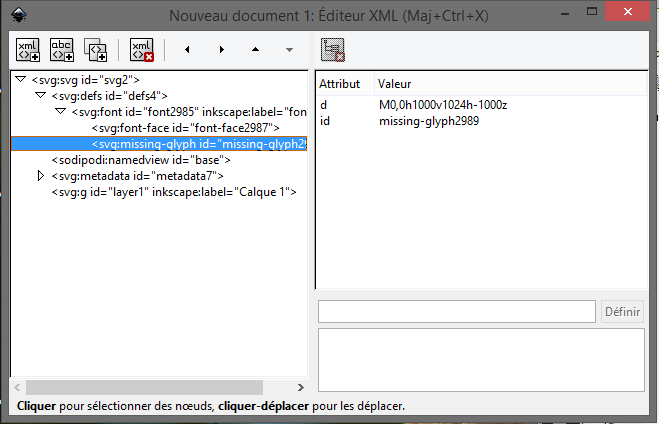Click the delete attribute icon
The image size is (659, 424).
click(x=334, y=49)
